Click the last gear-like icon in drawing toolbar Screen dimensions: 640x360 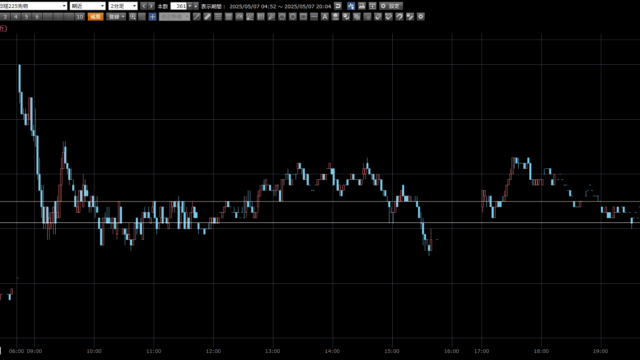pyautogui.click(x=420, y=17)
